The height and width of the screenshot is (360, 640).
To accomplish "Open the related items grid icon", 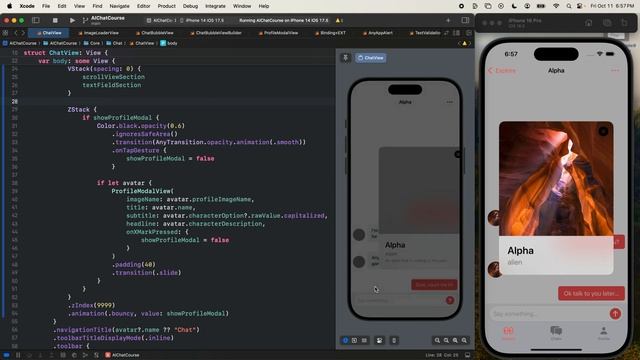I will 5,33.
